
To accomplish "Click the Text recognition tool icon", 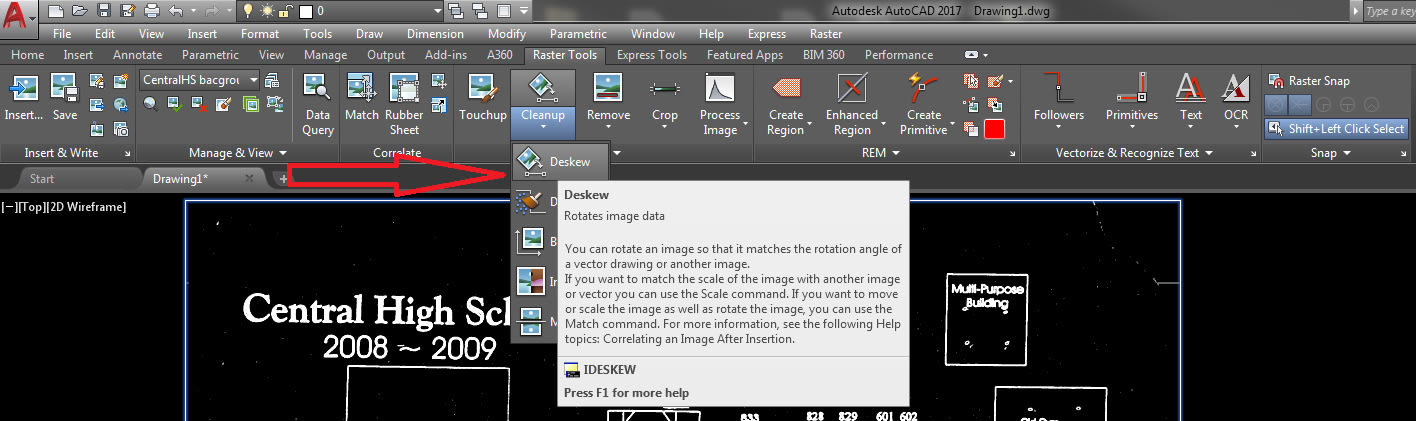I will coord(1190,98).
